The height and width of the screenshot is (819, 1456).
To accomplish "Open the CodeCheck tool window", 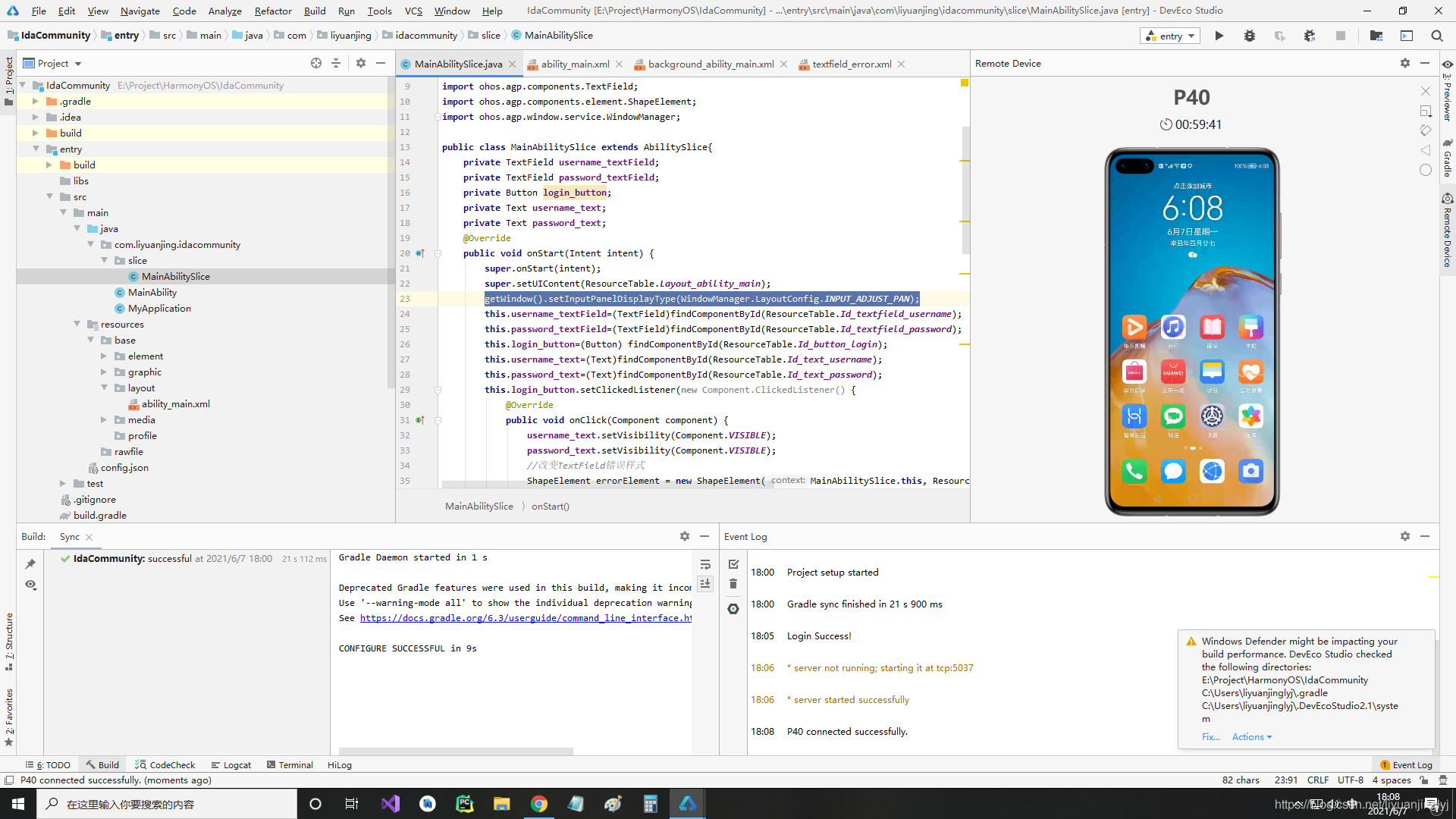I will [x=165, y=765].
